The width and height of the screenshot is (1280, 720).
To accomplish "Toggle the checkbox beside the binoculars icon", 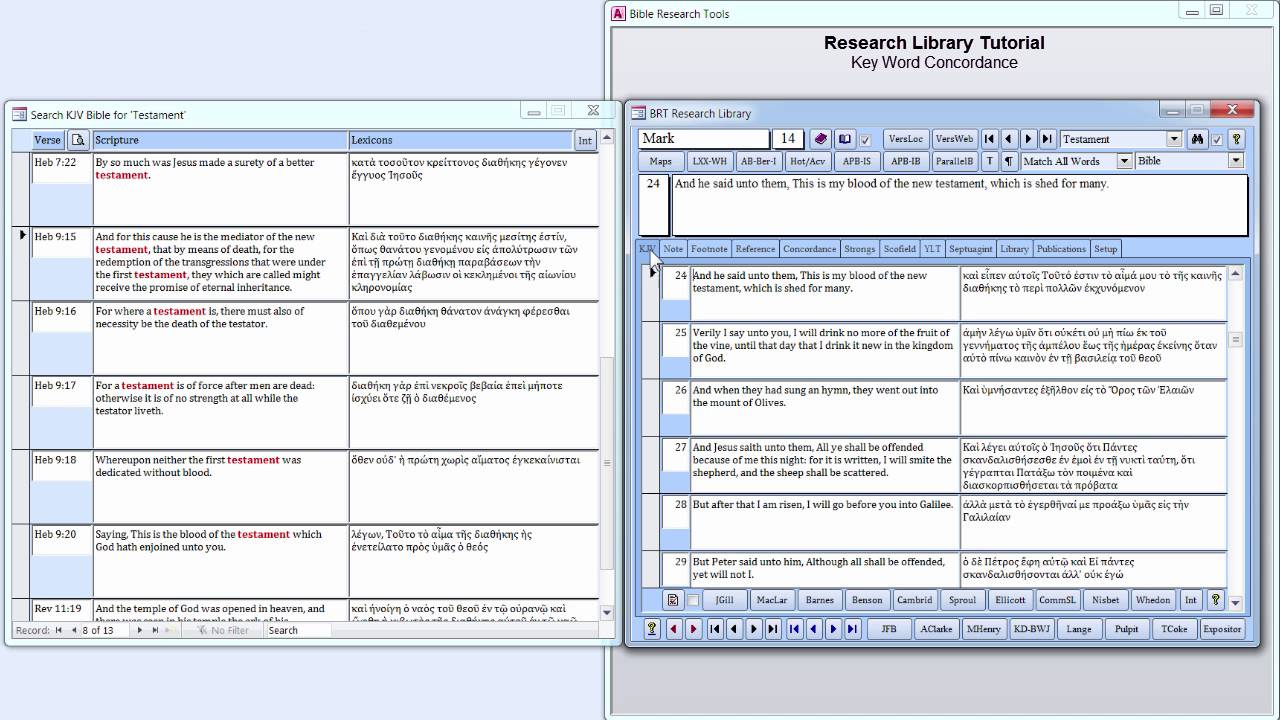I will pyautogui.click(x=1217, y=140).
